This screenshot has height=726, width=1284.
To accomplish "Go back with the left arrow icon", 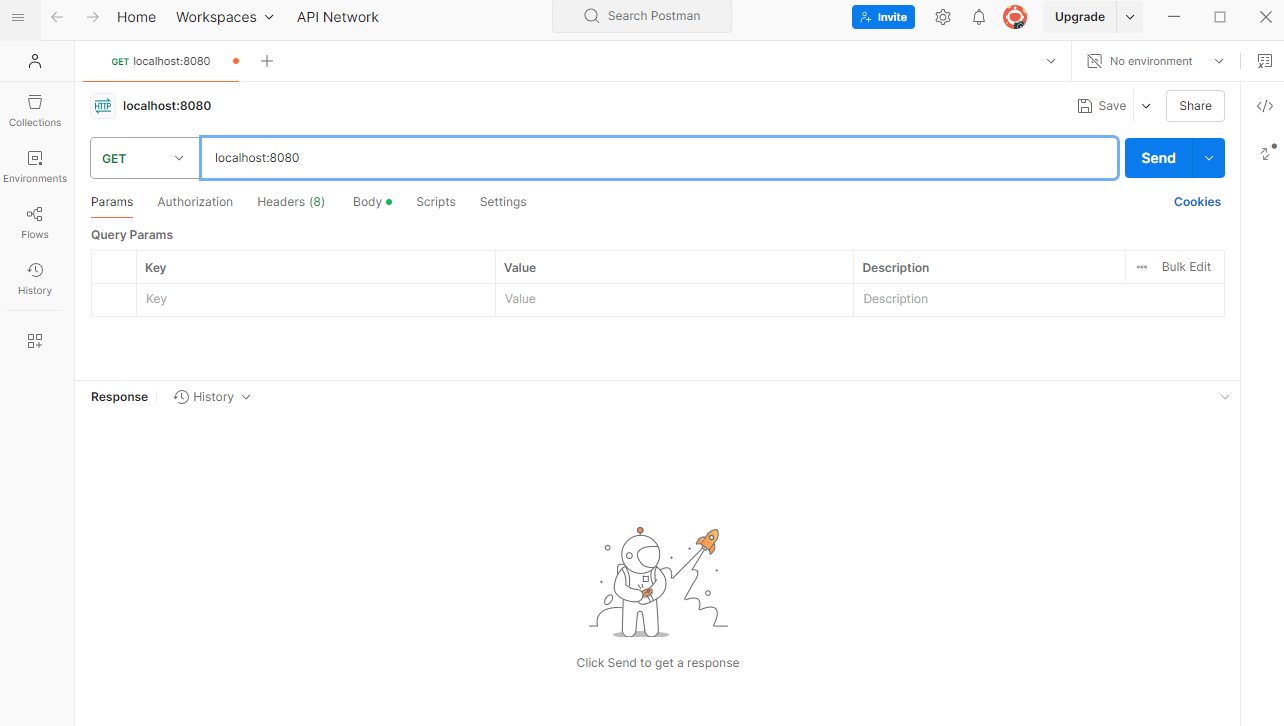I will [57, 17].
